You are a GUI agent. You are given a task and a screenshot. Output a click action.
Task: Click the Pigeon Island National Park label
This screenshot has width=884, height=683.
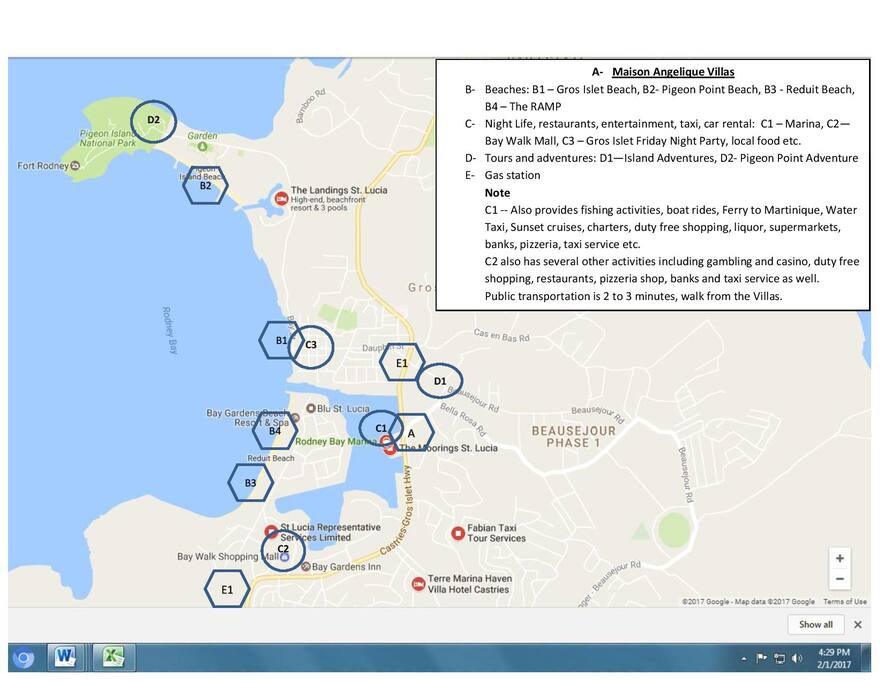pyautogui.click(x=108, y=138)
